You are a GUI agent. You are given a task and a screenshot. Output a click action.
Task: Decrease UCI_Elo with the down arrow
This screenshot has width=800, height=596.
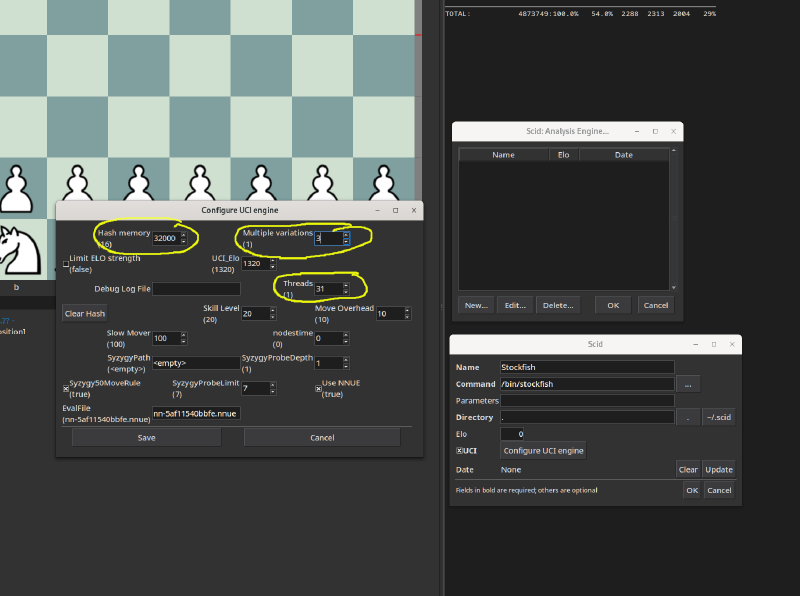pos(274,266)
